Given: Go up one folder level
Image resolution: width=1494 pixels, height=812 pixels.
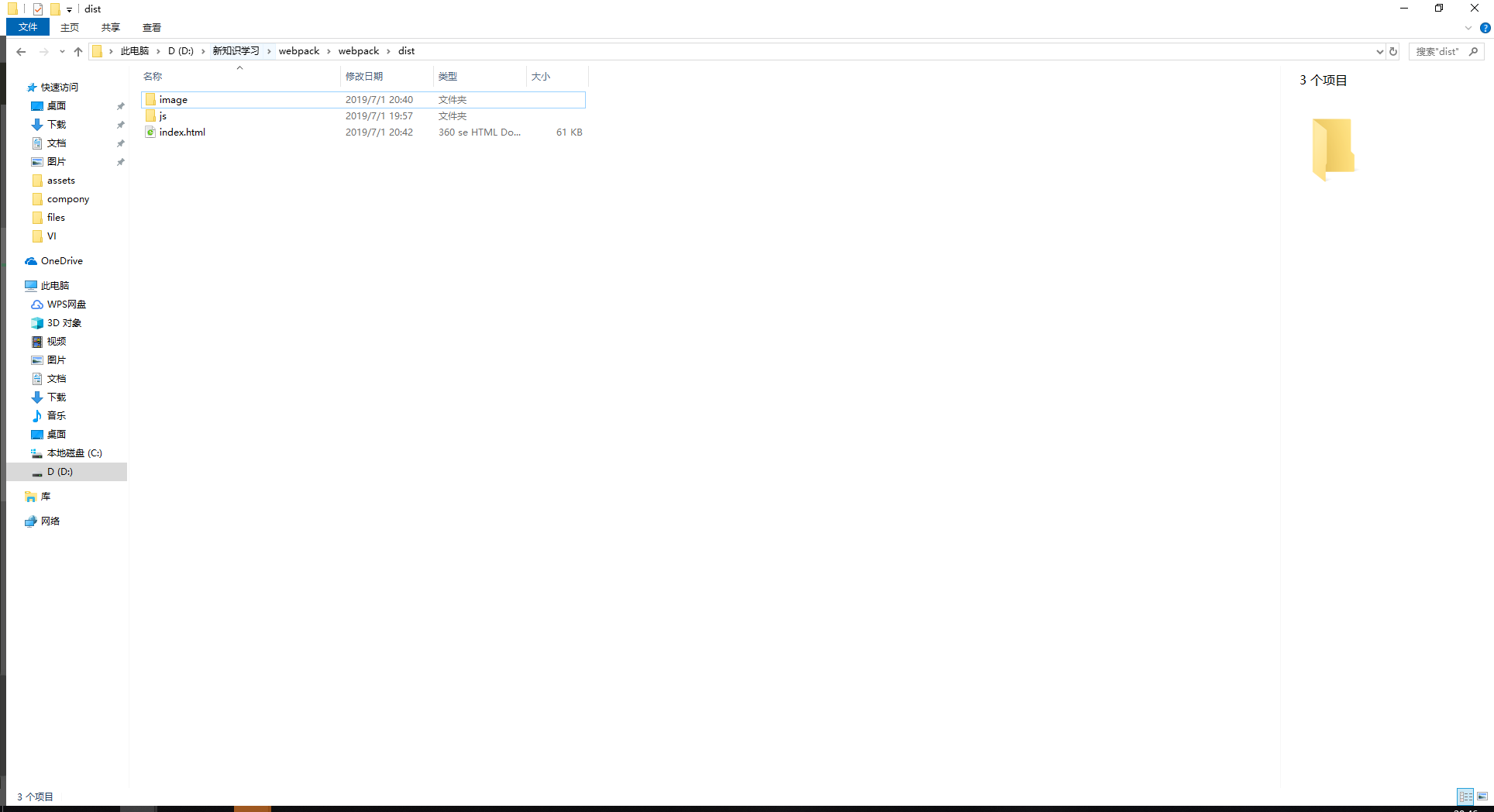Looking at the screenshot, I should pyautogui.click(x=78, y=51).
